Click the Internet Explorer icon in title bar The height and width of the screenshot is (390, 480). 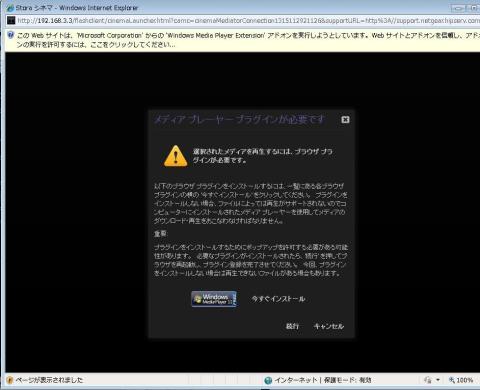(x=10, y=8)
